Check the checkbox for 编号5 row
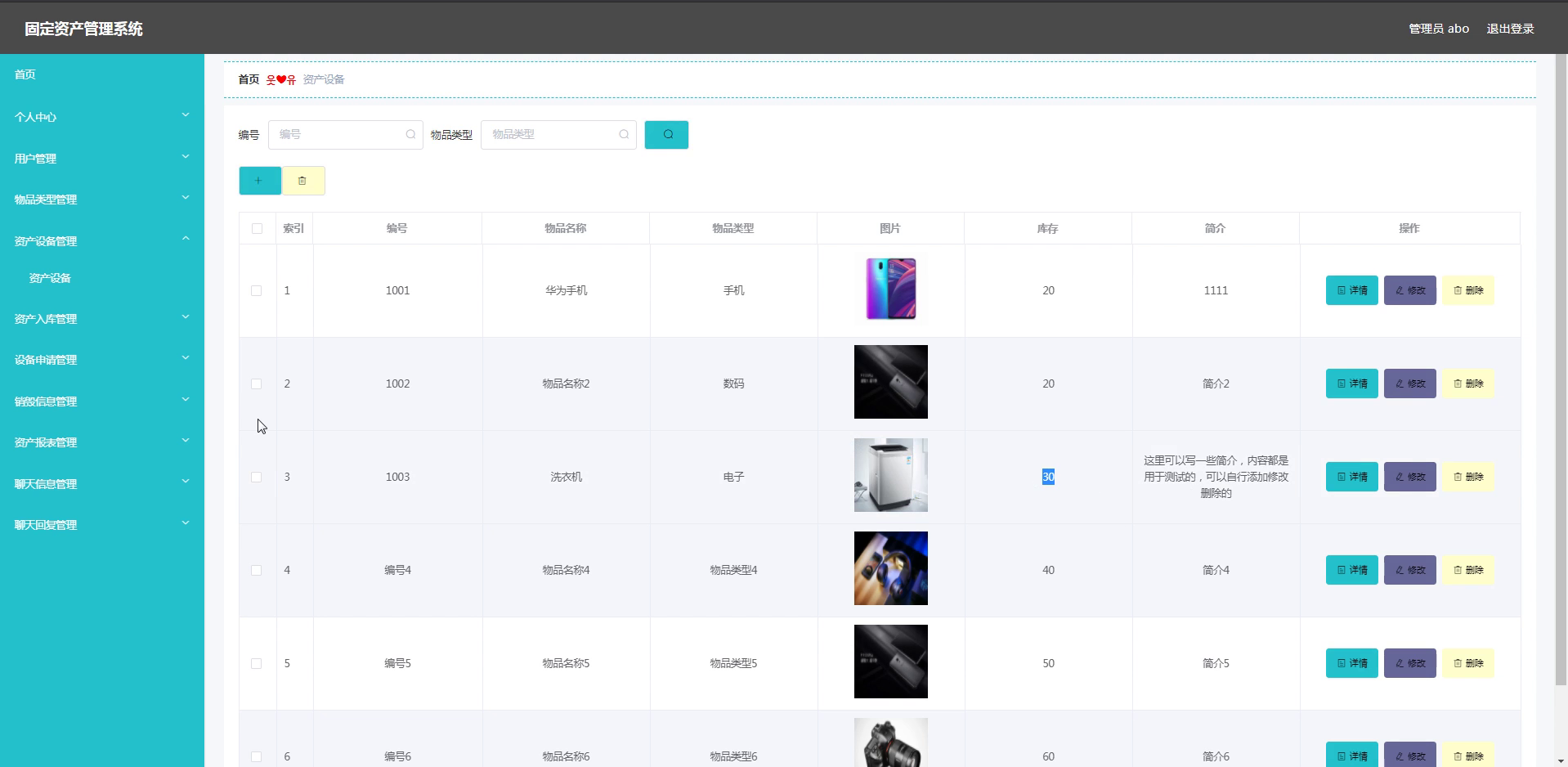This screenshot has width=1568, height=767. [x=256, y=663]
